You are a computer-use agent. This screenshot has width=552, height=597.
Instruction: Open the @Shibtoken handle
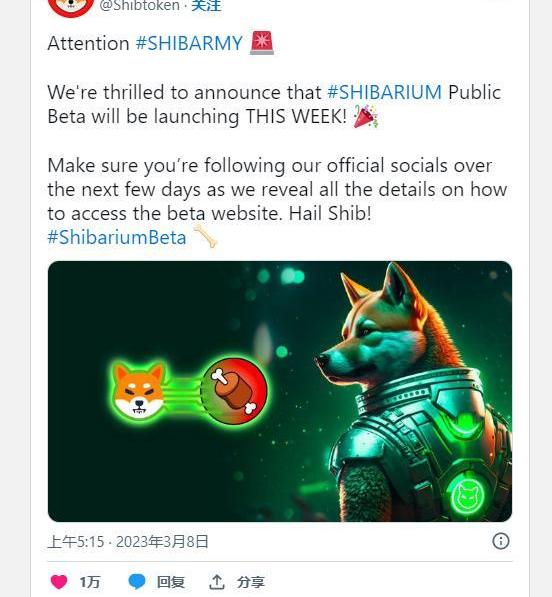140,6
